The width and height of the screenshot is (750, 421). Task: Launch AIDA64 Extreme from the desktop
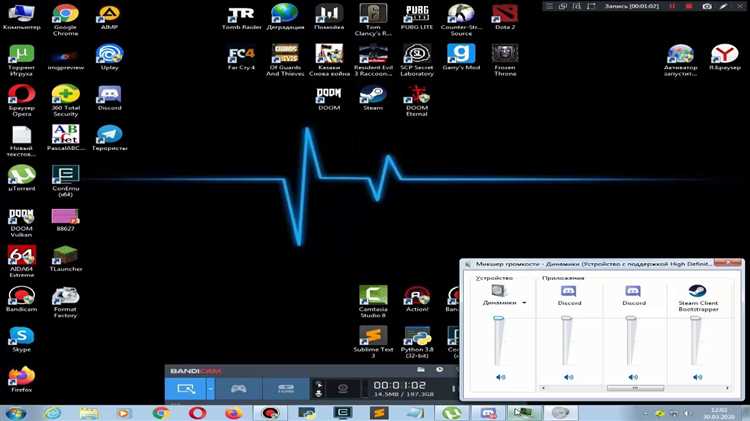coord(22,261)
